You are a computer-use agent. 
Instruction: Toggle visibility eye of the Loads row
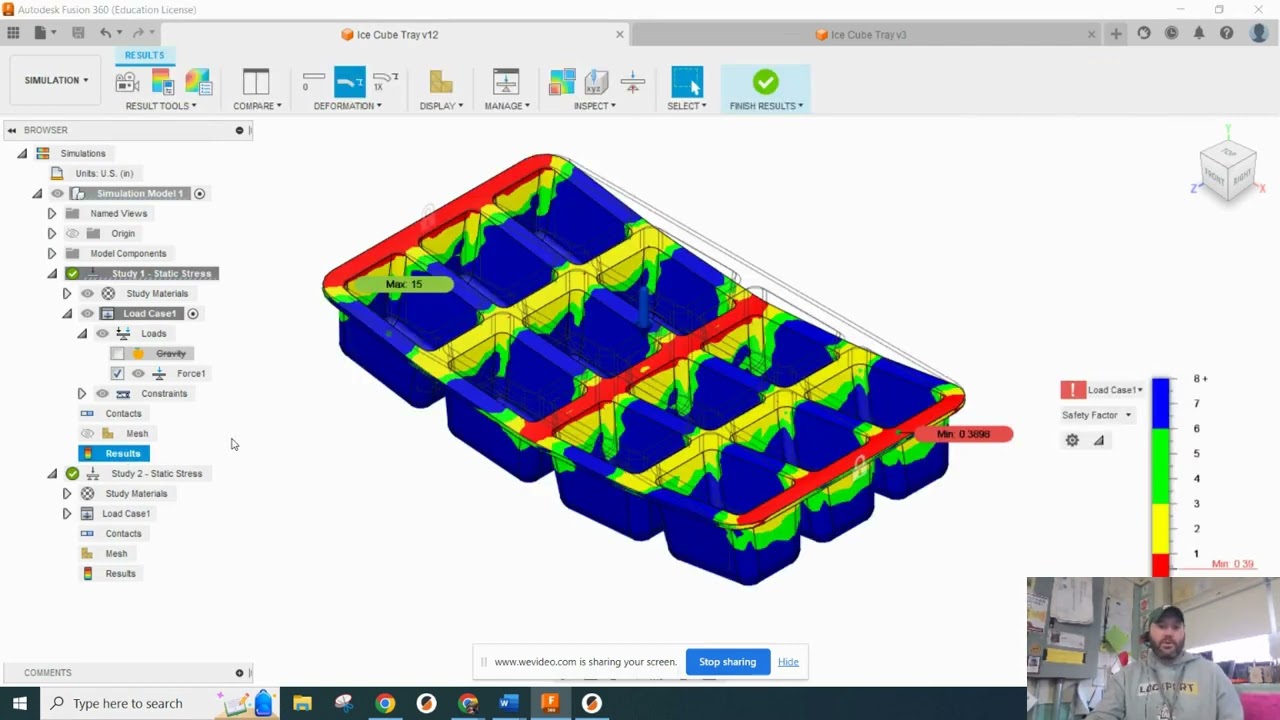(102, 333)
